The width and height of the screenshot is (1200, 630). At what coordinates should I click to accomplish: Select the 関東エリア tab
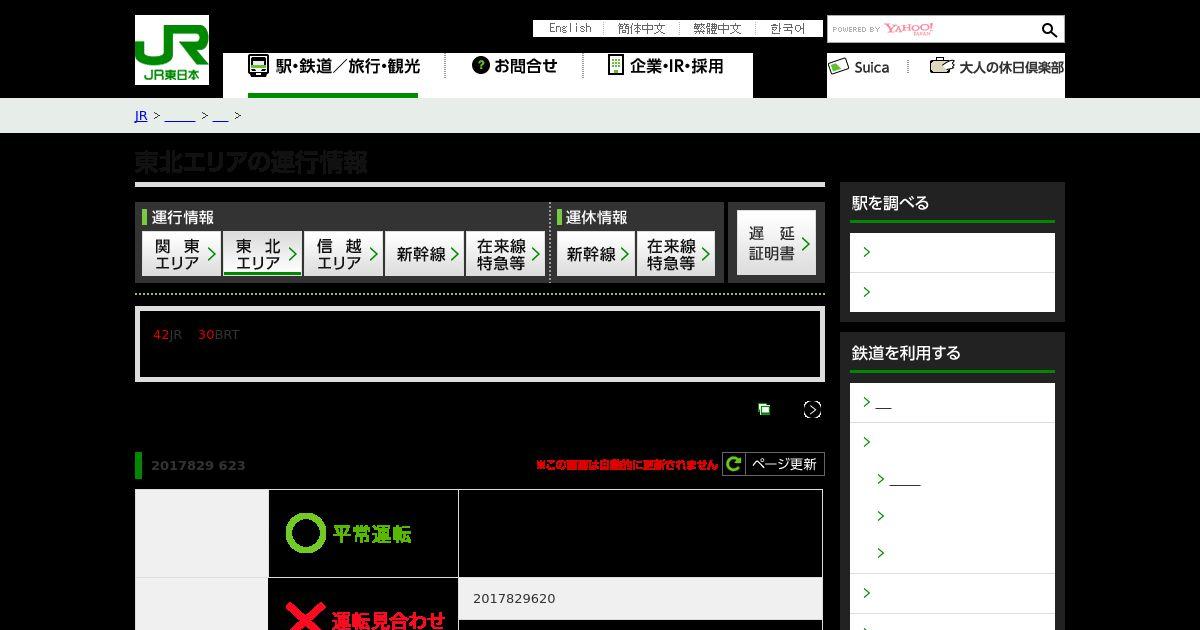point(181,254)
